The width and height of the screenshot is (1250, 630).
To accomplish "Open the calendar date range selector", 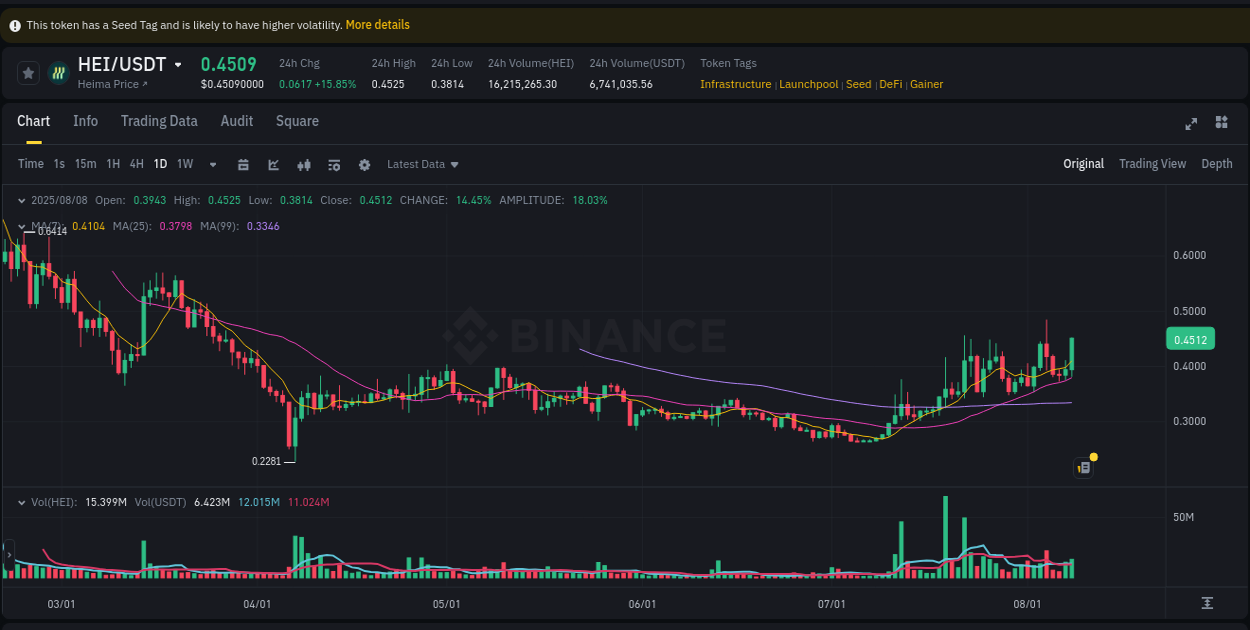I will 244,164.
